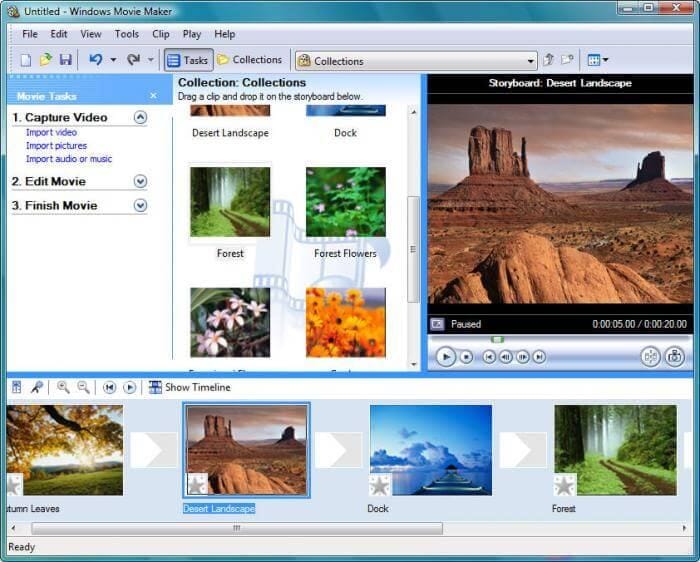This screenshot has width=700, height=562.
Task: Click the Import pictures link
Action: [56, 146]
